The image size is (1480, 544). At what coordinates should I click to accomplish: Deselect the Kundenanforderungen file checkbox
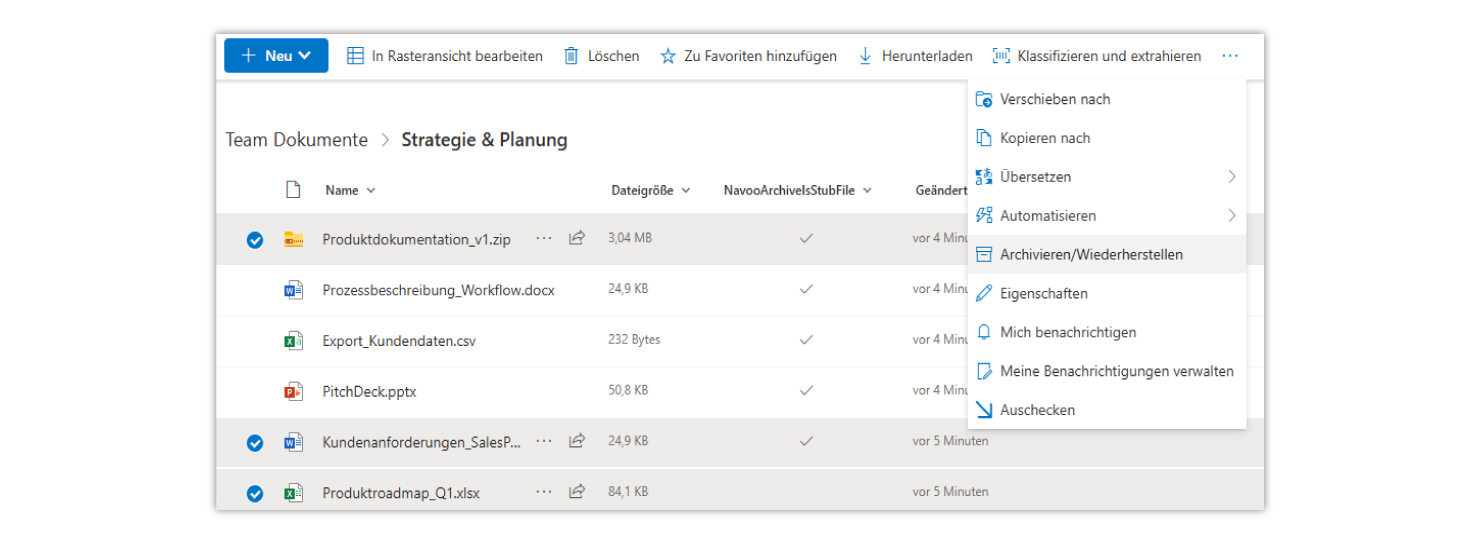pyautogui.click(x=255, y=442)
